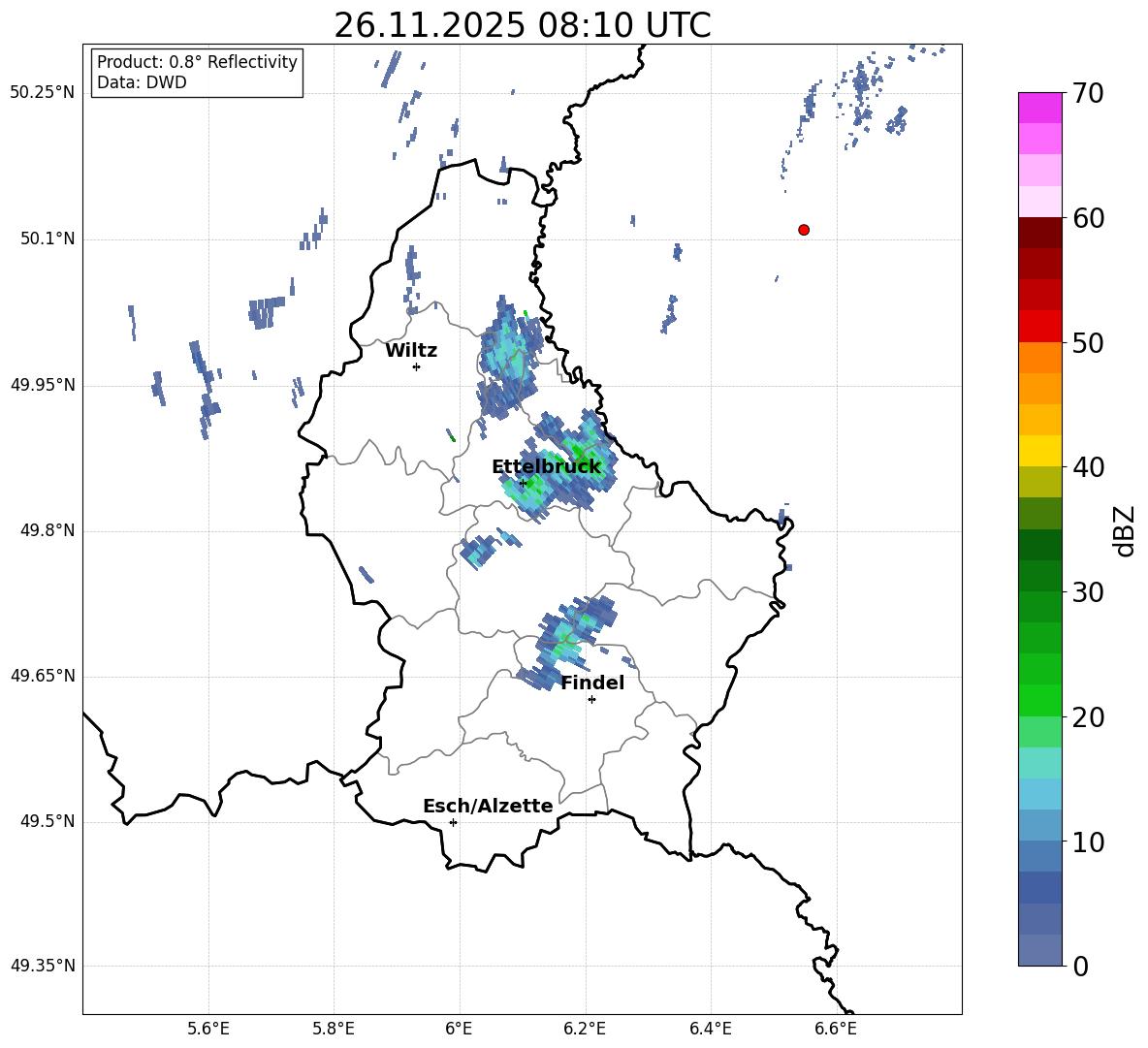Screen dimensions: 1148x1048
Task: Click the red radar site dot
Action: click(803, 230)
